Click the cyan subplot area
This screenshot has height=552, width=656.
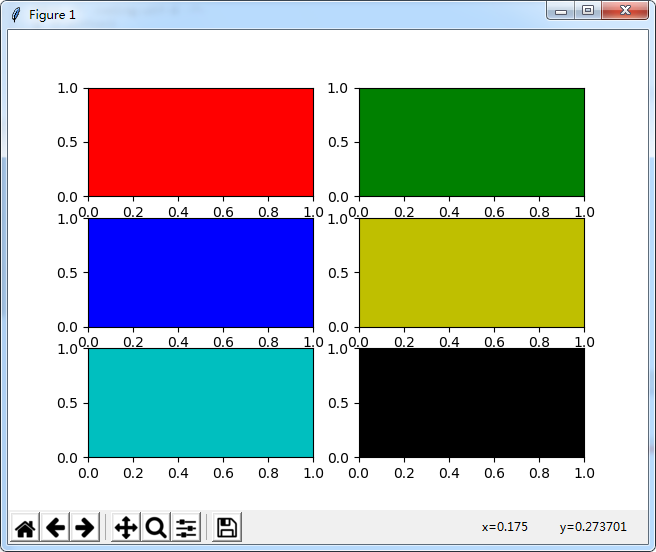[x=201, y=403]
